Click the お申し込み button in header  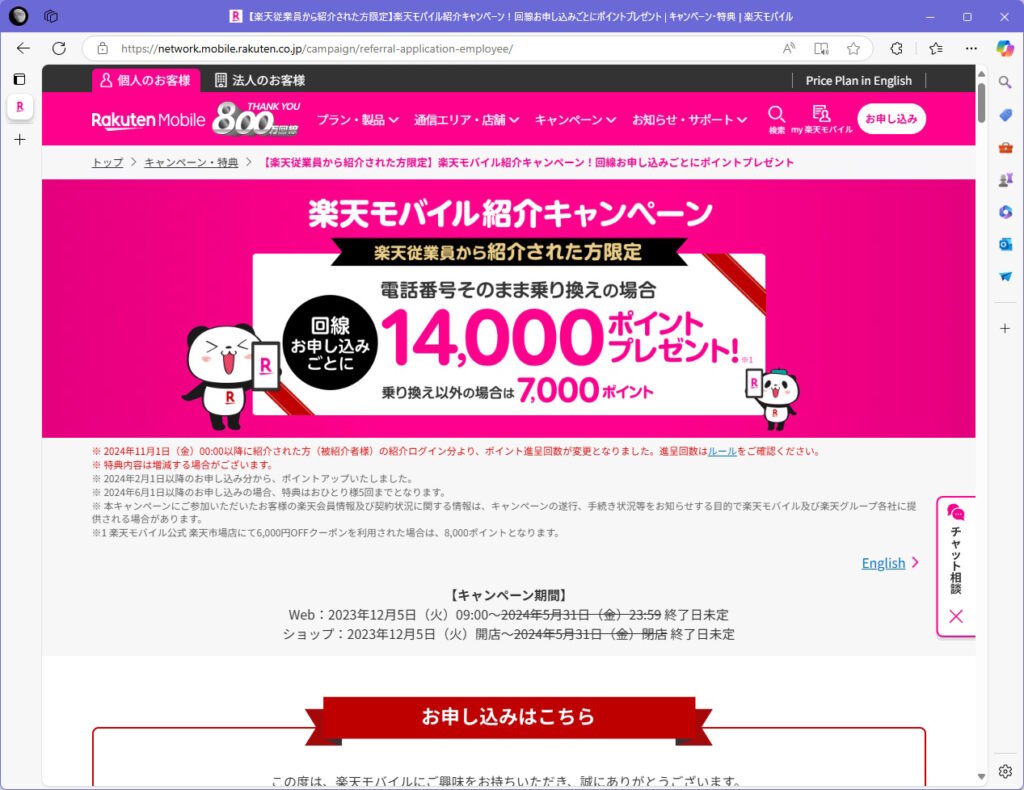pyautogui.click(x=891, y=119)
